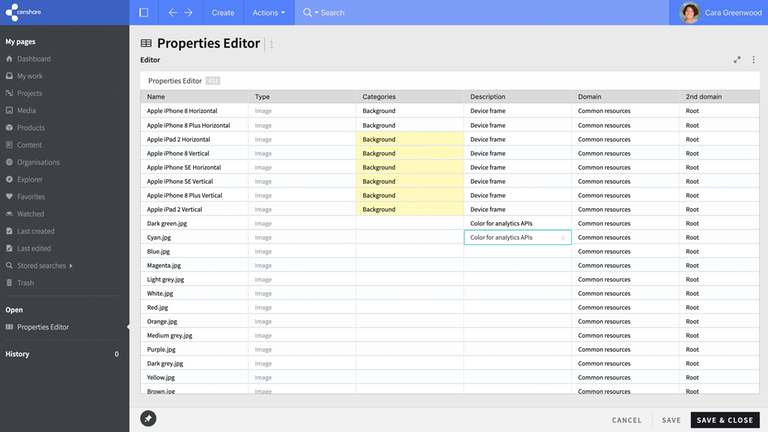Click Categories cell for Apple iPhone 8 Plus Vertical
This screenshot has width=768, height=432.
[x=409, y=195]
